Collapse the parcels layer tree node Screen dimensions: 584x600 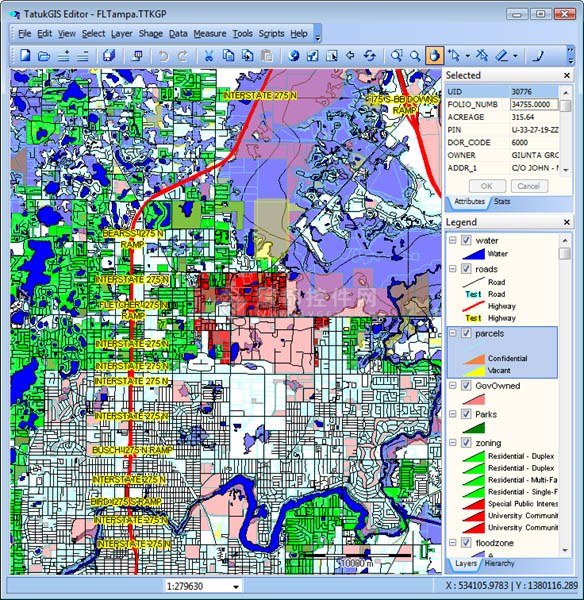[x=453, y=333]
